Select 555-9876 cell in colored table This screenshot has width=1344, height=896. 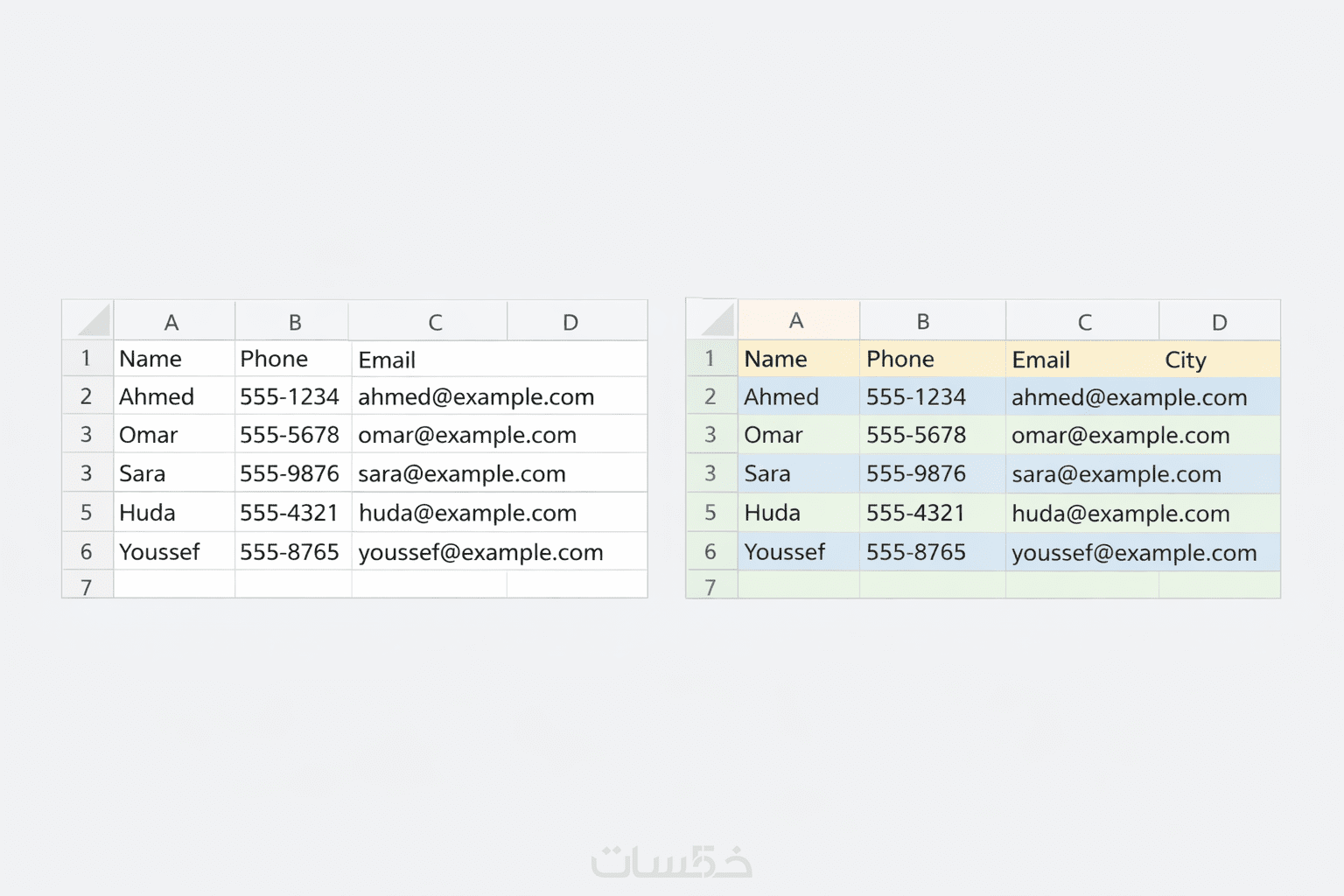coord(915,473)
